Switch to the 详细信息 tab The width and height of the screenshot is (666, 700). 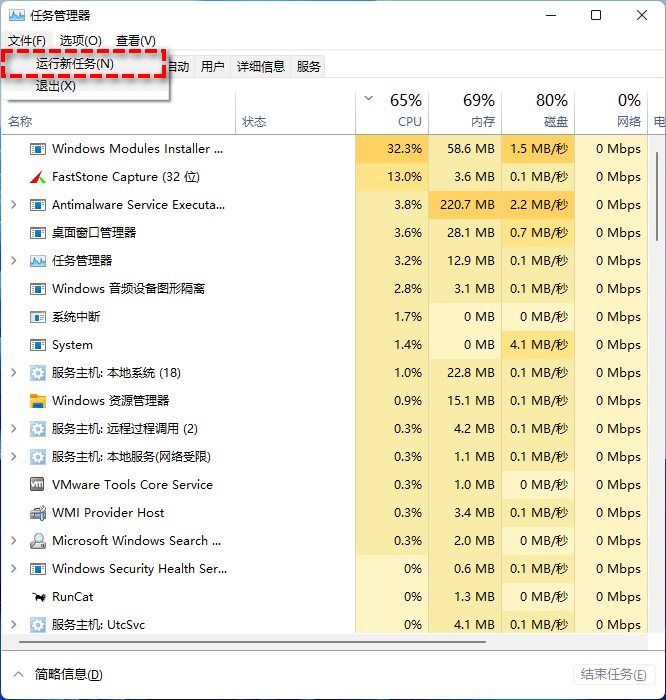260,67
